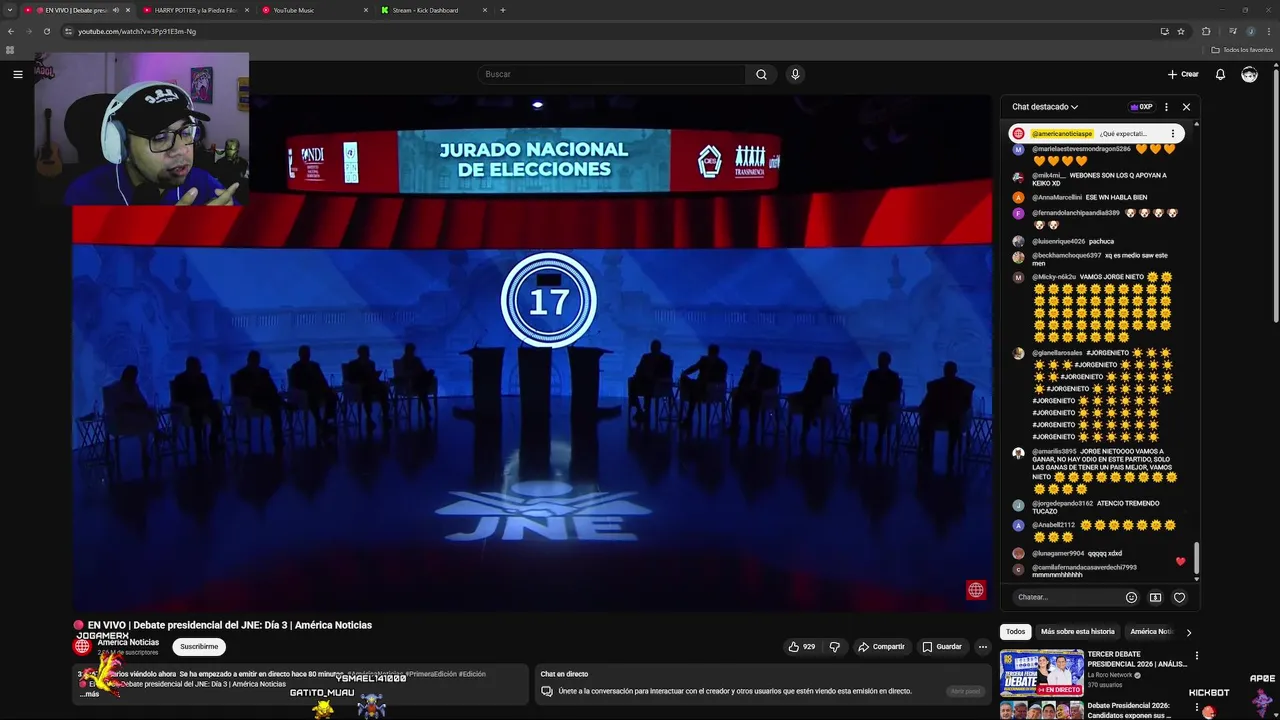Expand Chat destacado dropdown
This screenshot has height=720, width=1280.
(x=1045, y=107)
